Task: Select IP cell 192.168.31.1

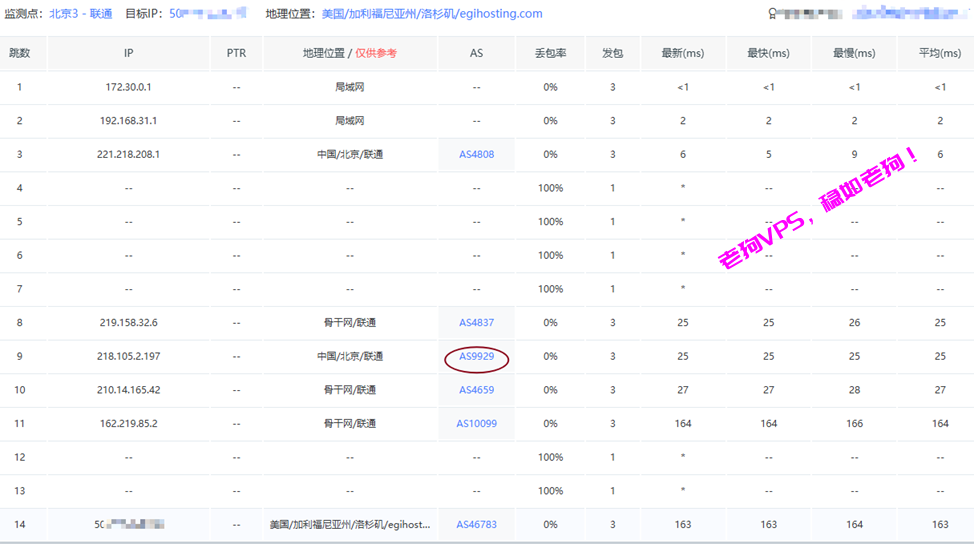Action: (129, 121)
